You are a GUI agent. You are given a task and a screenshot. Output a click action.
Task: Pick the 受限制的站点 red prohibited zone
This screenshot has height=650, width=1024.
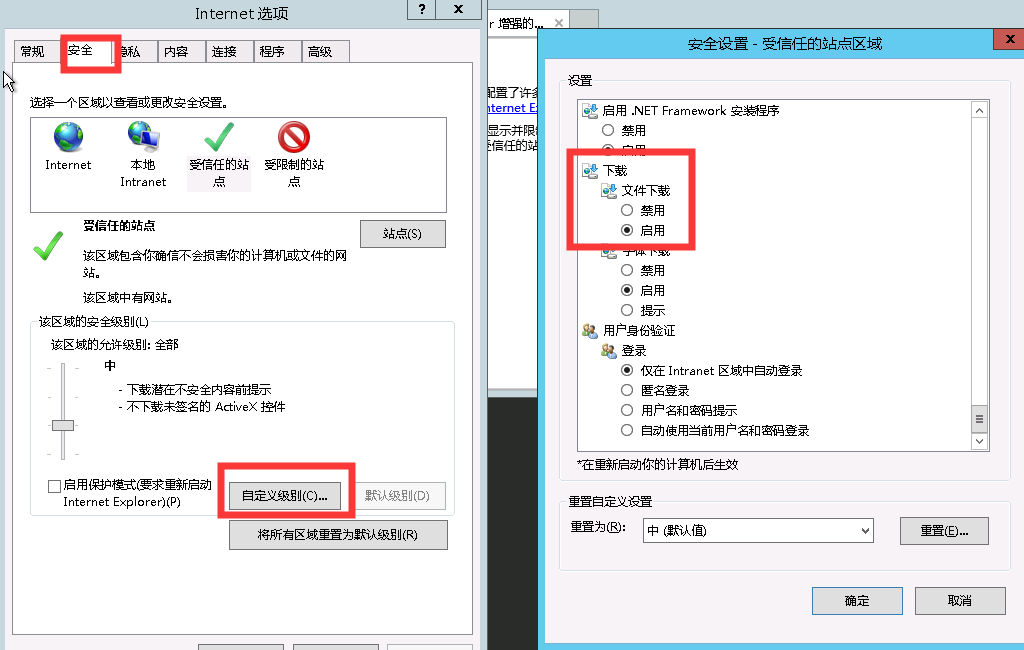pos(294,137)
